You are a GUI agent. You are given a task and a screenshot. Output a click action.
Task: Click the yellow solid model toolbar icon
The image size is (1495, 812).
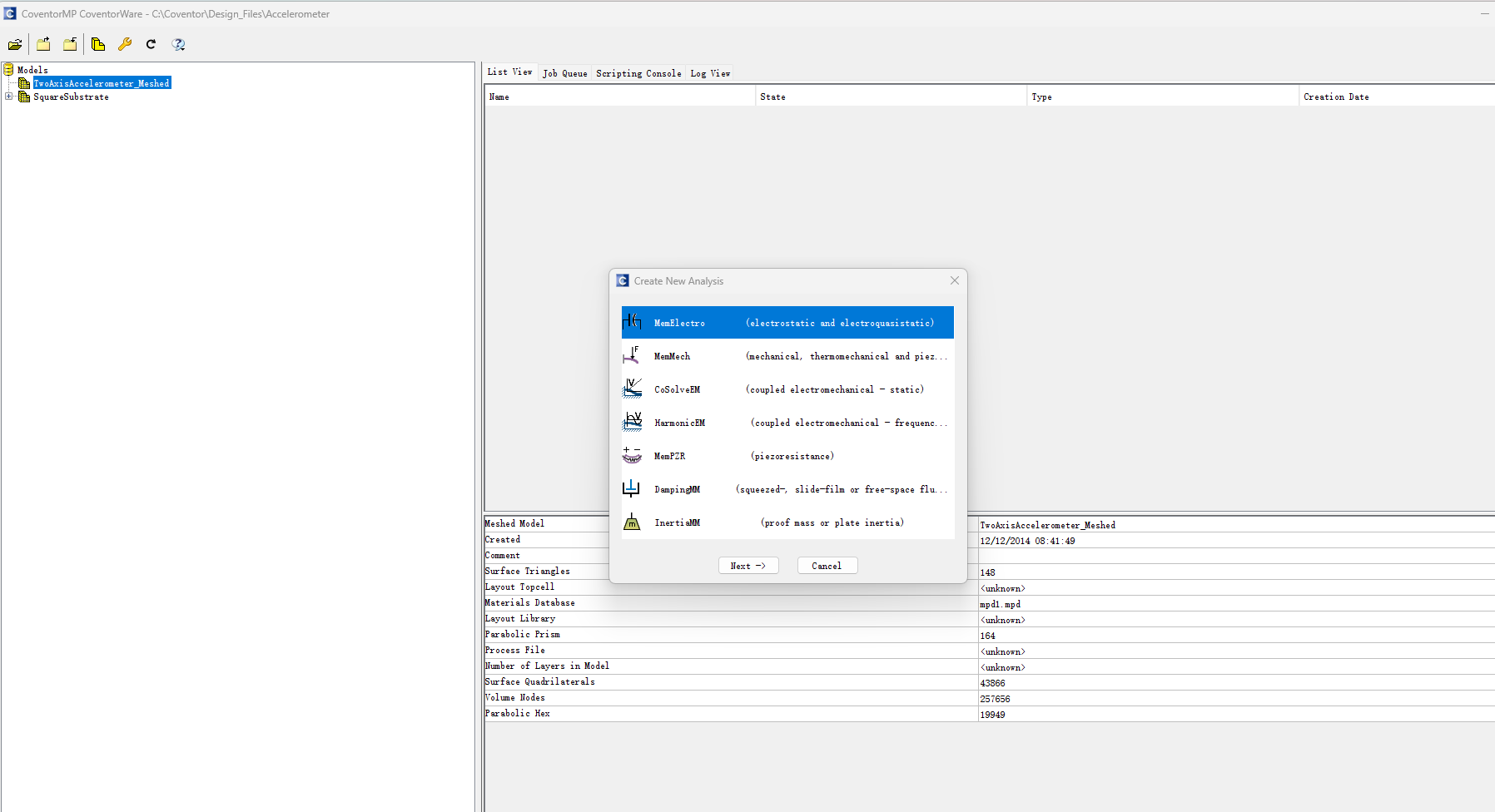pyautogui.click(x=98, y=44)
